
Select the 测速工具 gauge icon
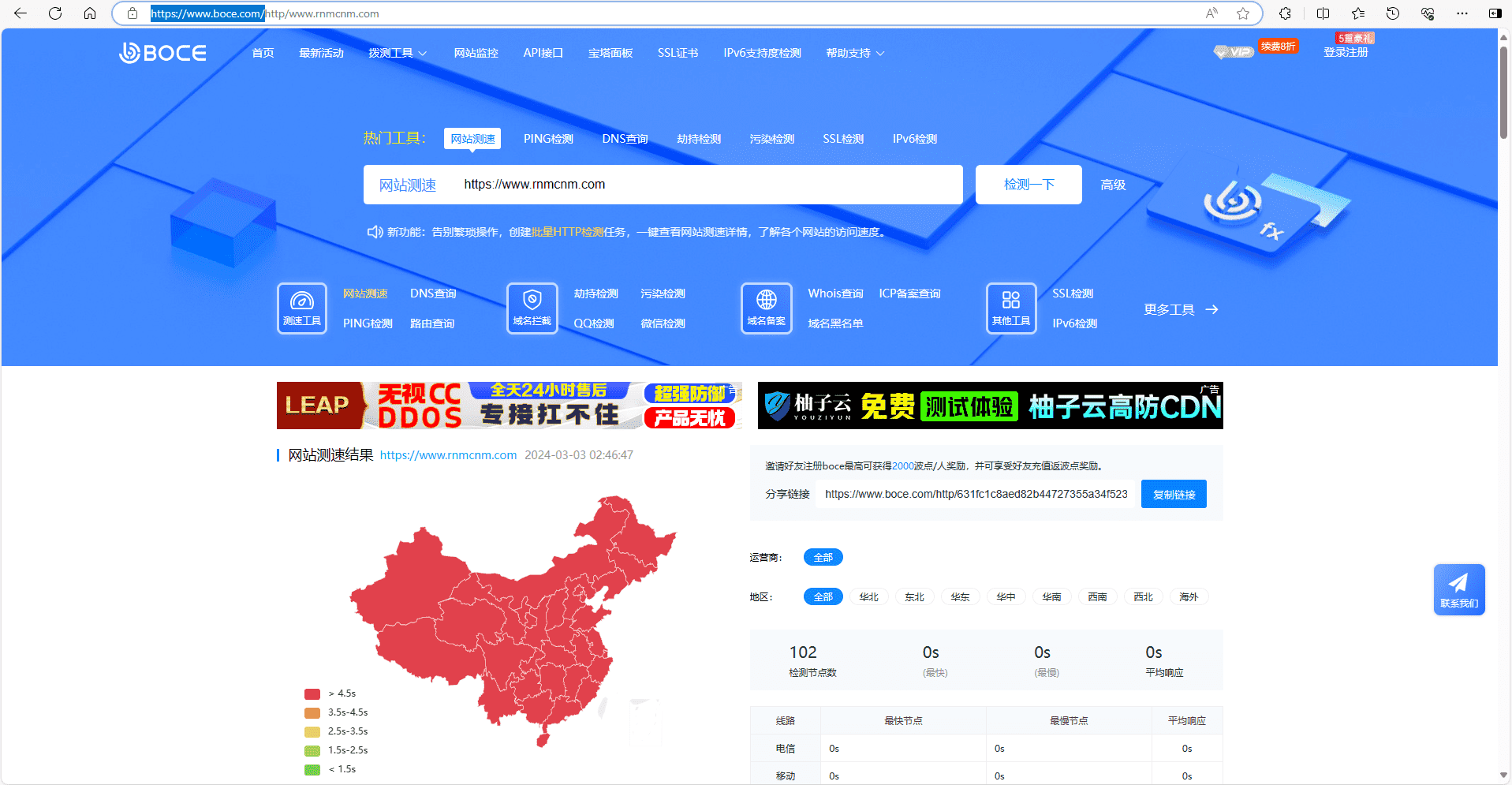click(301, 308)
